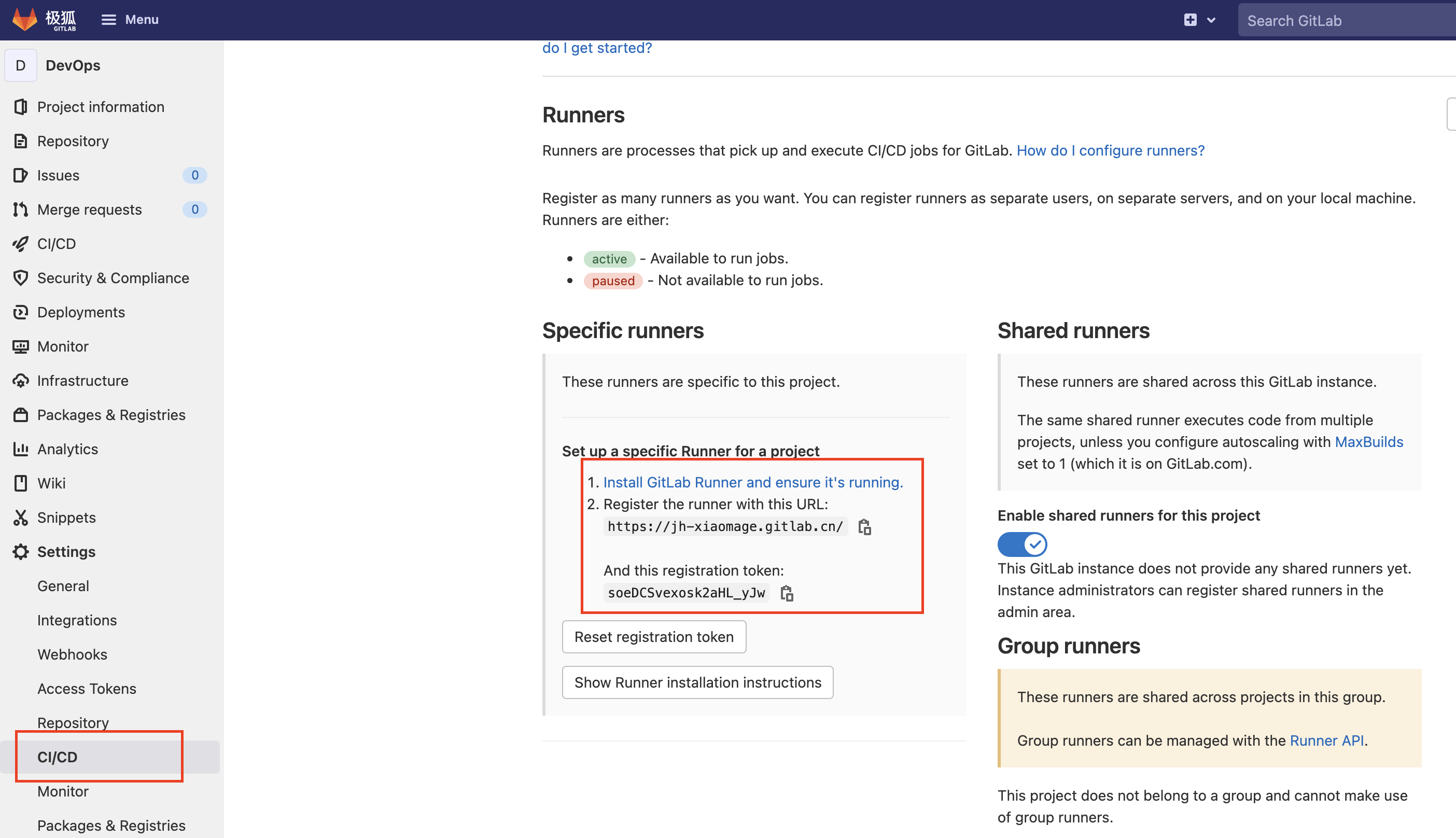Open the Merge requests sidebar icon
The image size is (1456, 838).
(x=21, y=209)
